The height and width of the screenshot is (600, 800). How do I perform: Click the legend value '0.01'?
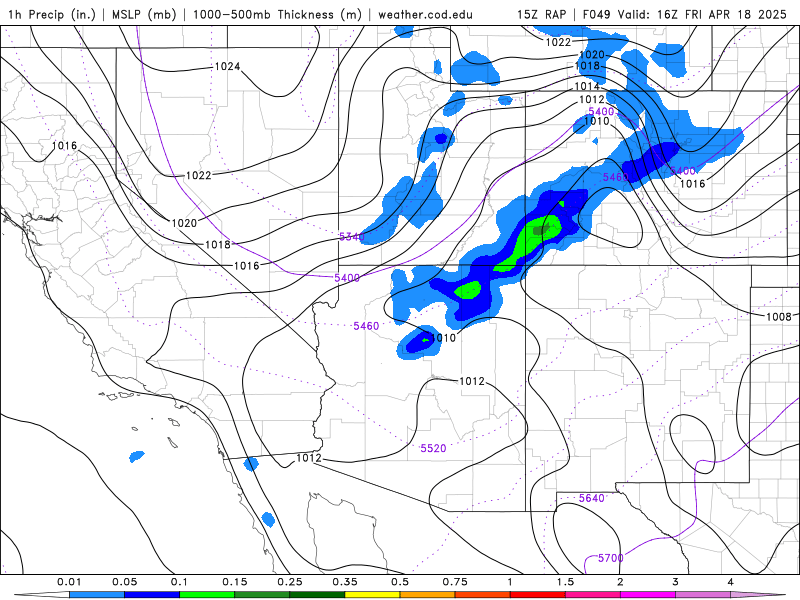[69, 582]
